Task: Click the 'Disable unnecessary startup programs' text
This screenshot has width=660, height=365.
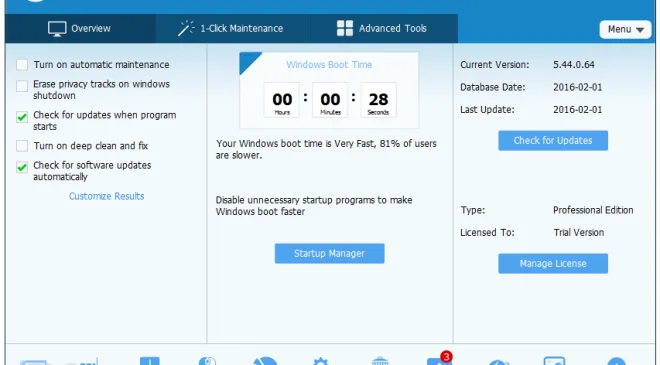Action: [314, 206]
